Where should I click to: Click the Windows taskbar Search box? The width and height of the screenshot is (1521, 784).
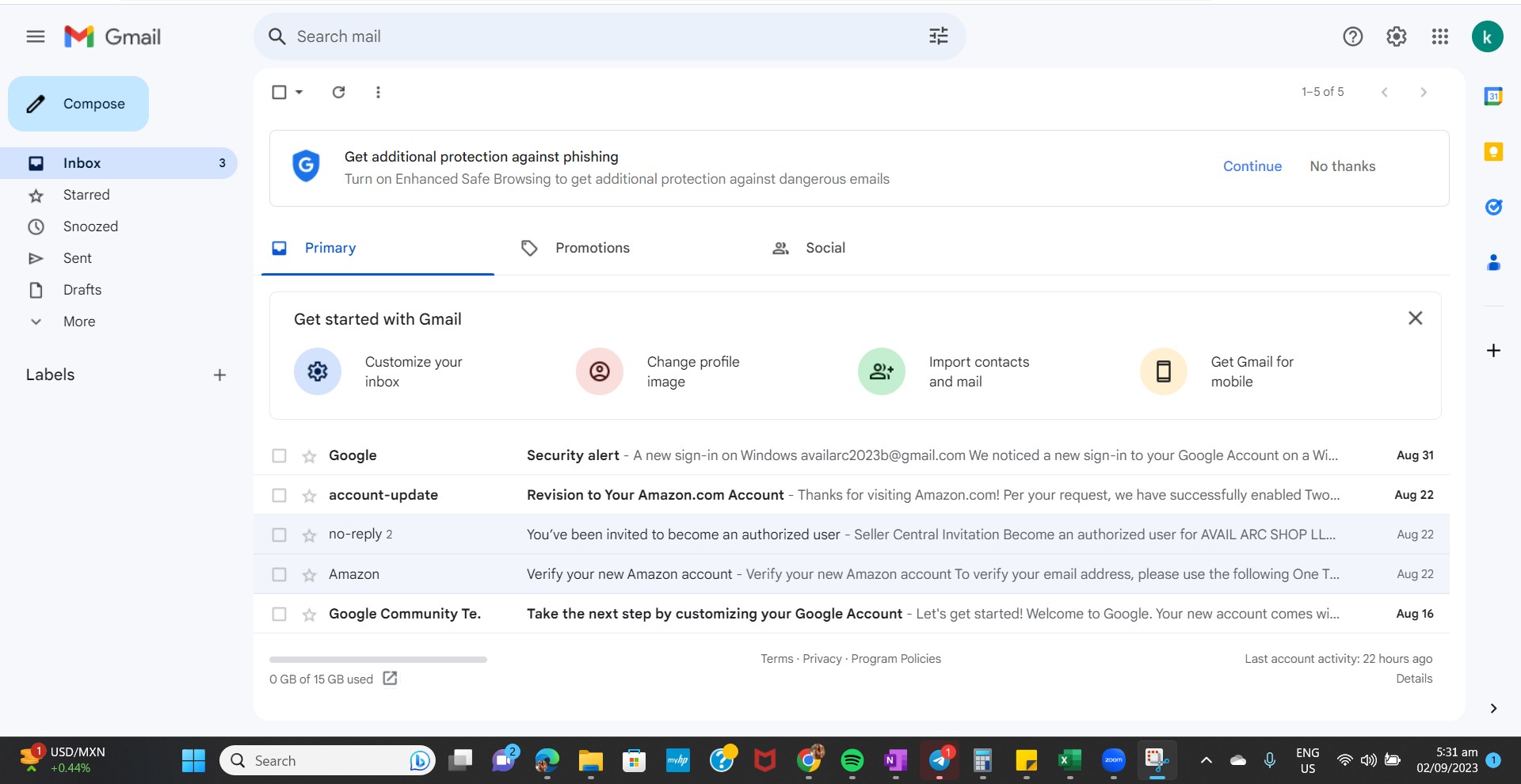tap(327, 761)
